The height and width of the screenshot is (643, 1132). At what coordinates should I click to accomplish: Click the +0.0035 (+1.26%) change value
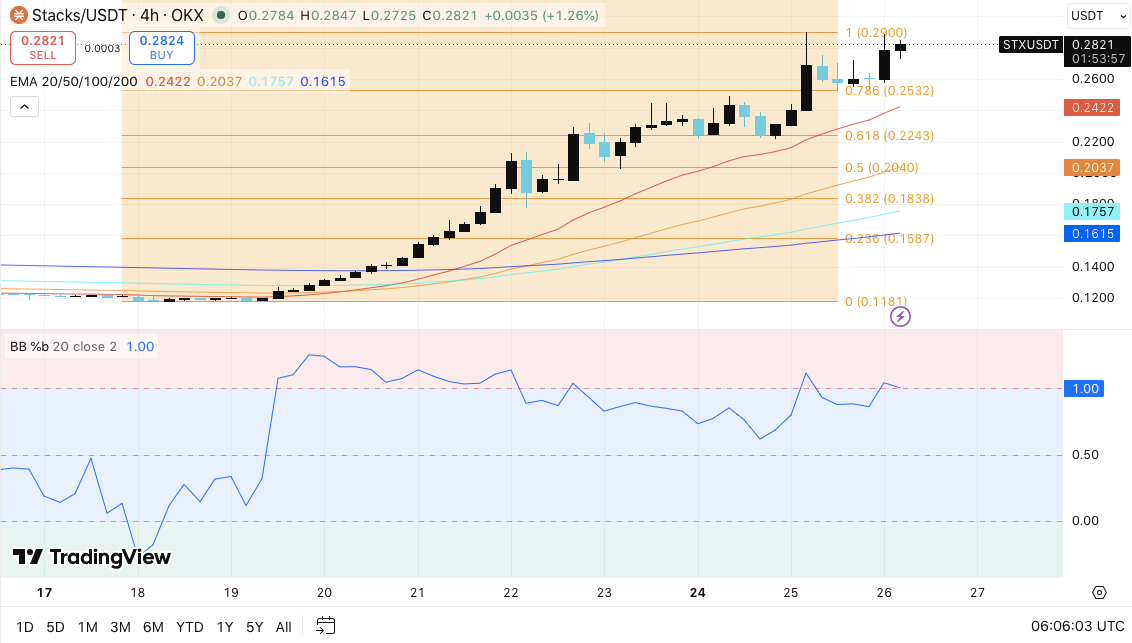(x=541, y=15)
